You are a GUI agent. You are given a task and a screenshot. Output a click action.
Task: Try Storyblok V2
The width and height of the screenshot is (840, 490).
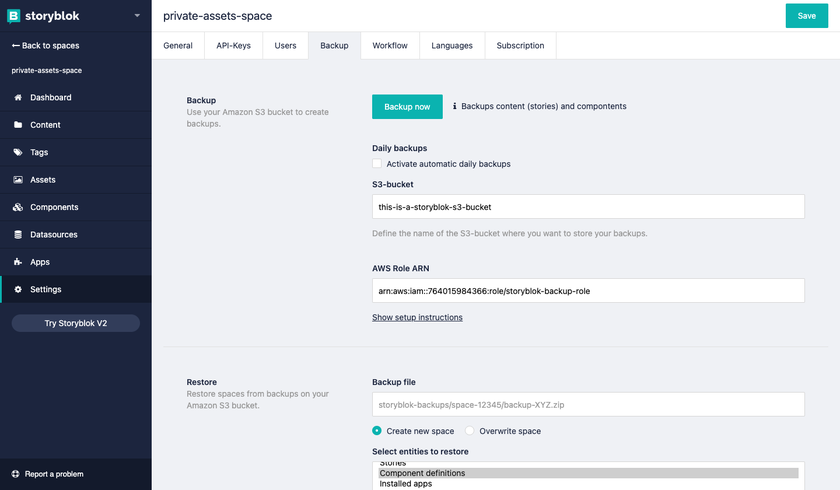76,323
